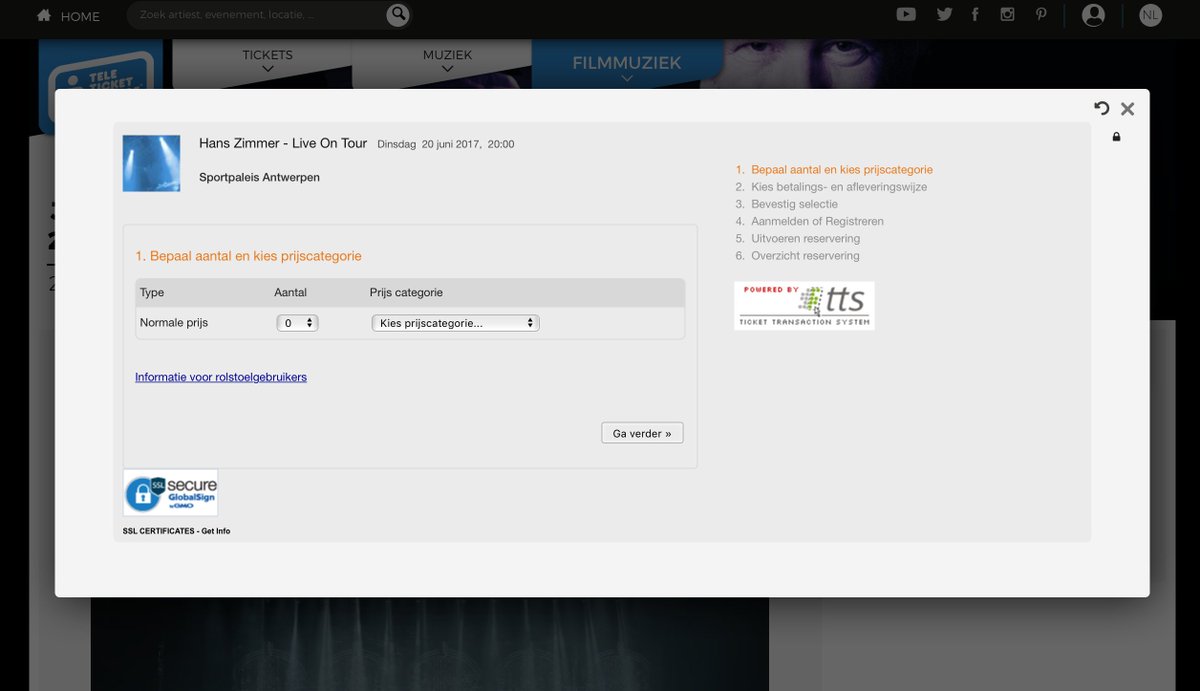The image size is (1200, 691).
Task: Open Informatie voor rolstoelgebruikers link
Action: [221, 377]
